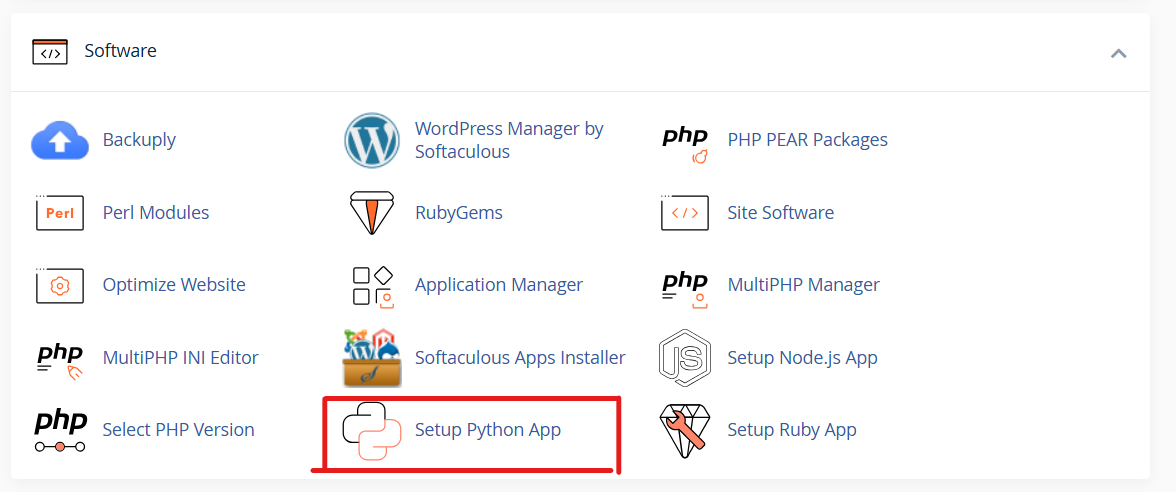Open the MultiPHP Manager link
Screen dimensions: 1176x492
pyautogui.click(x=803, y=285)
